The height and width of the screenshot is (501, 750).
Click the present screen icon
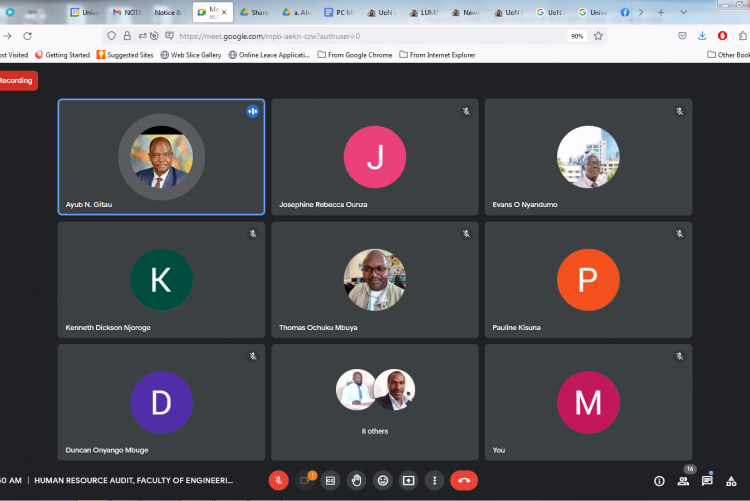point(408,480)
